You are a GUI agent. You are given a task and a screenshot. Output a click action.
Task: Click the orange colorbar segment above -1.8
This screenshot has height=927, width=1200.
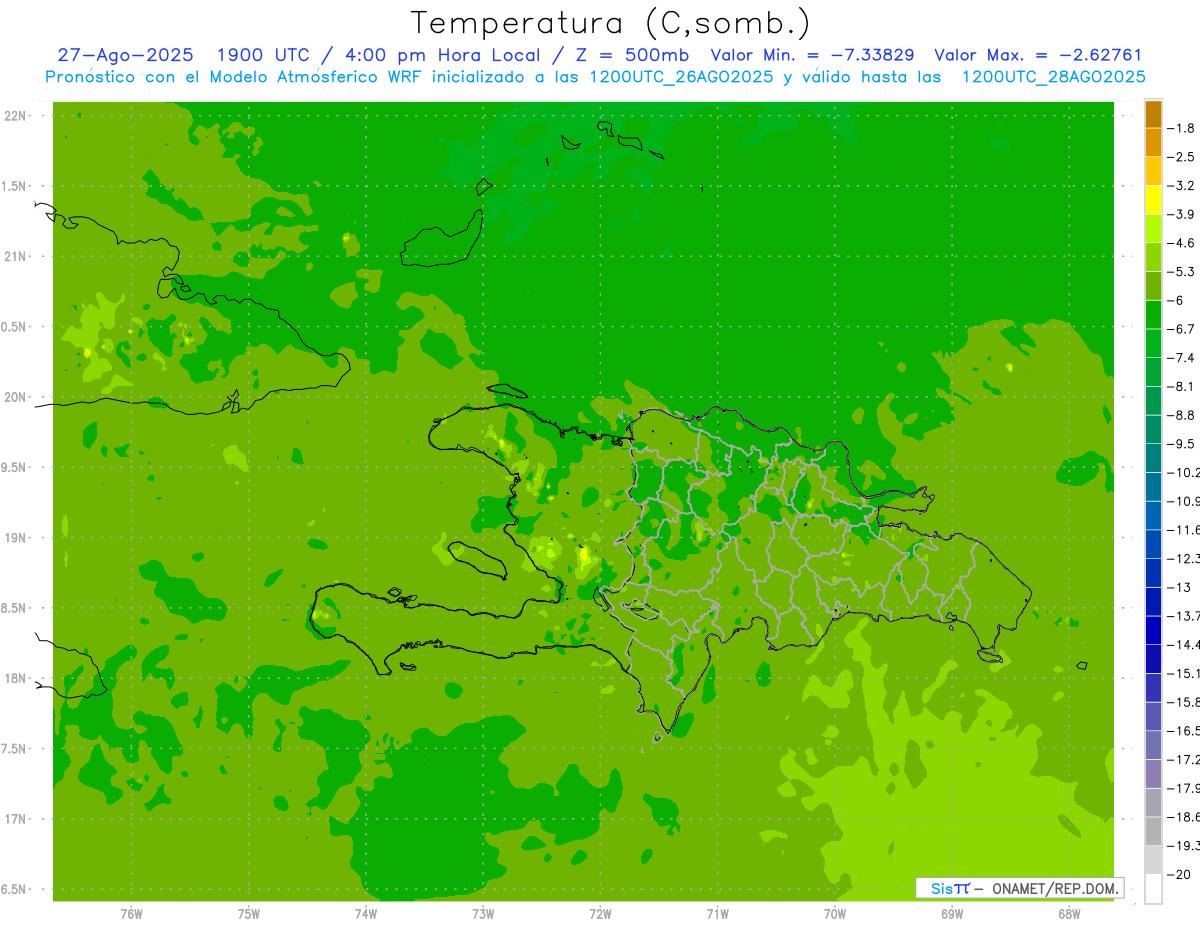tap(1153, 114)
